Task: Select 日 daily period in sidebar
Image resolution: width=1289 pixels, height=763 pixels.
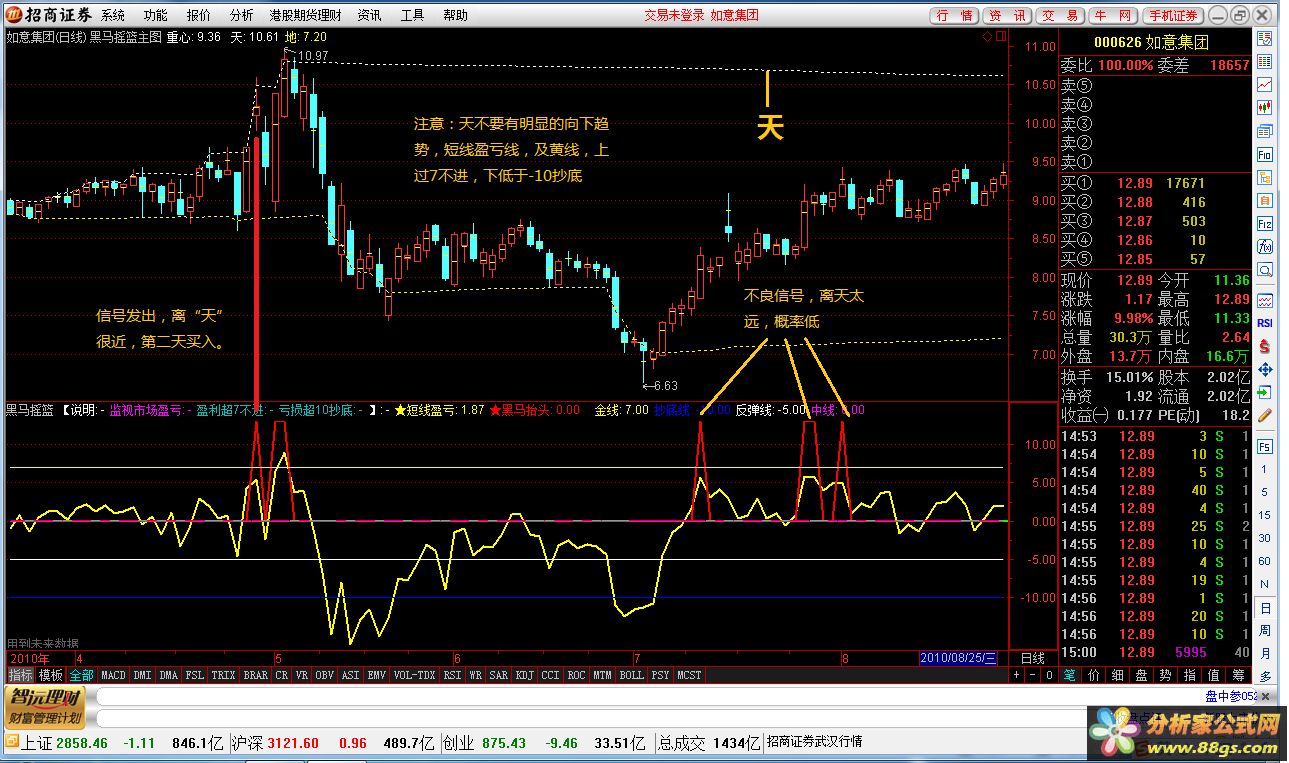Action: (1265, 607)
